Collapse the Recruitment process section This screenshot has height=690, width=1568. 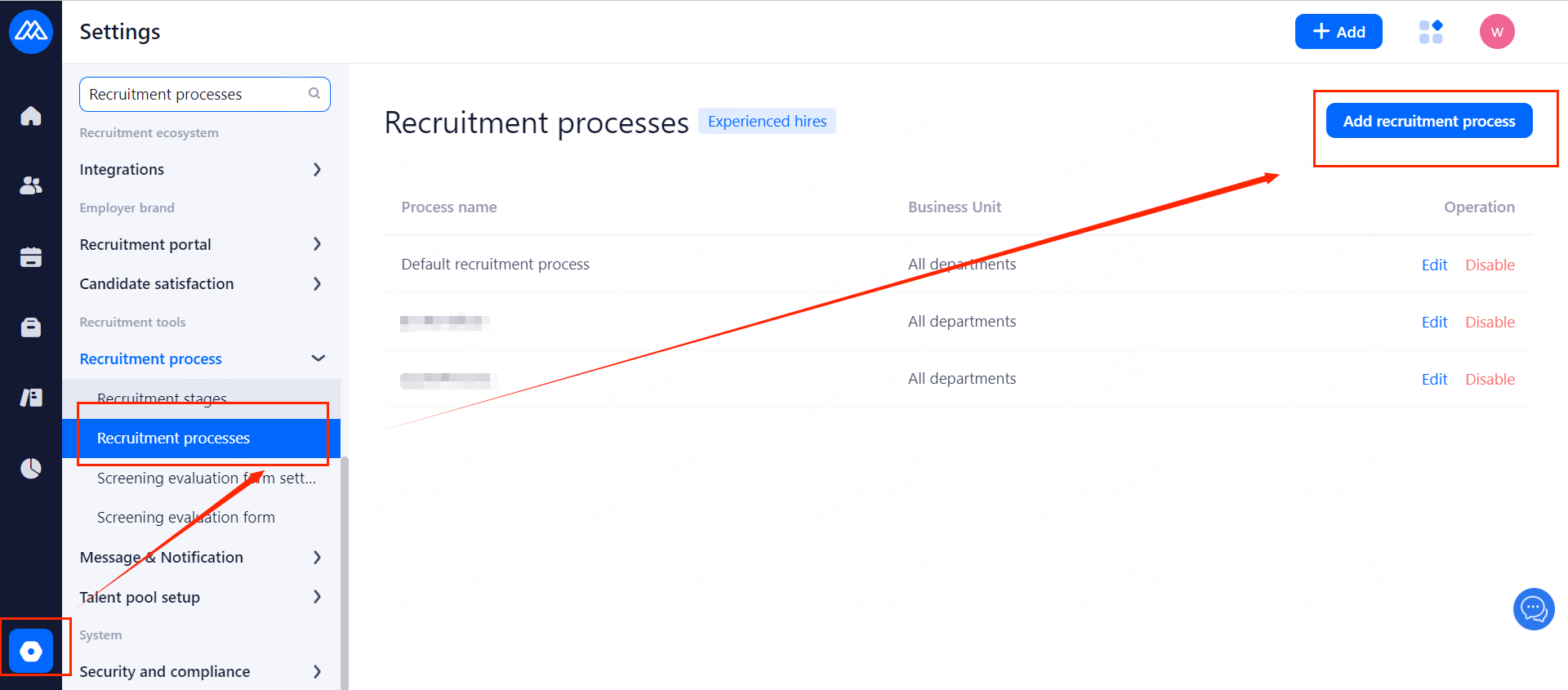click(x=318, y=358)
